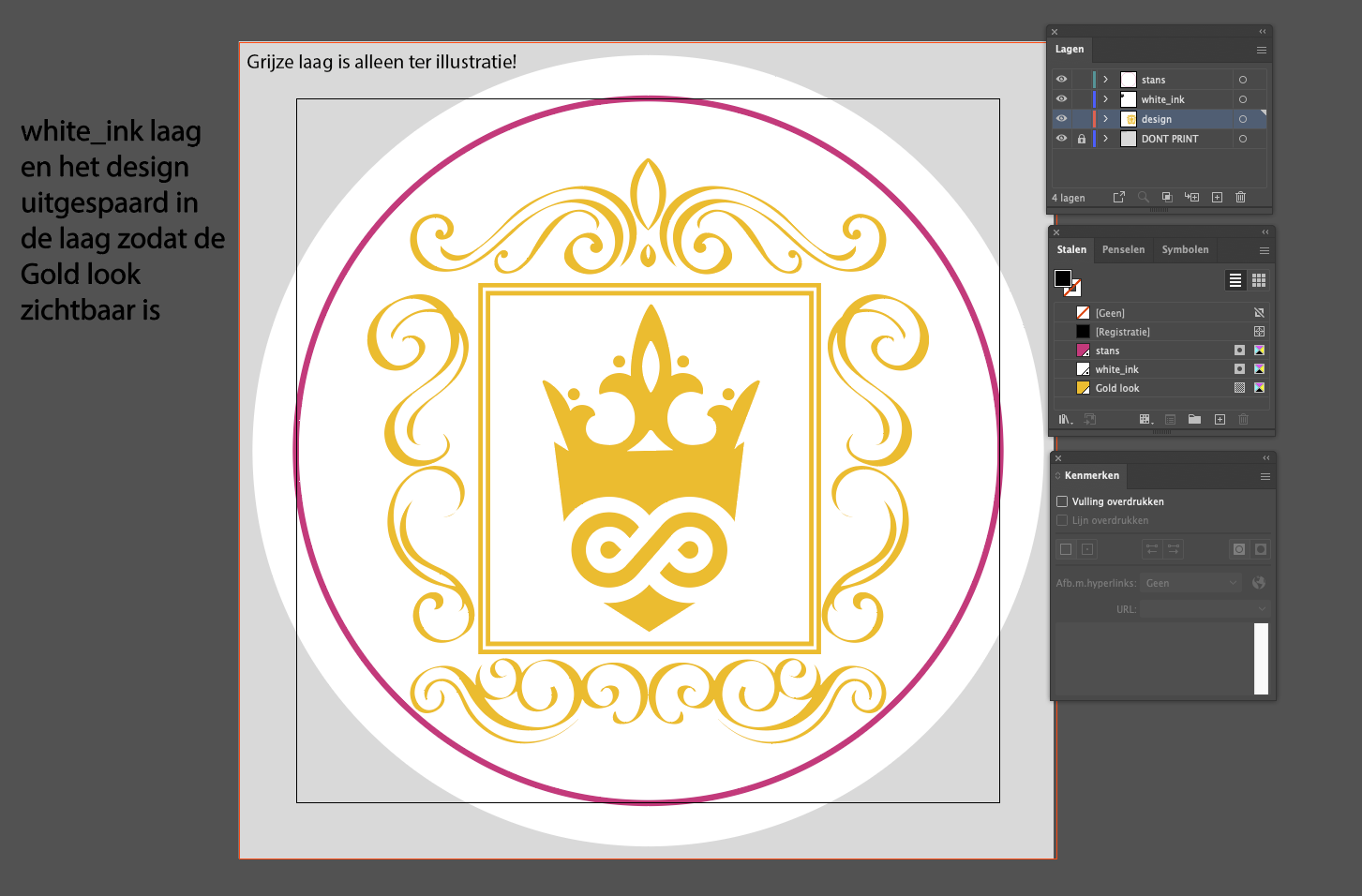The width and height of the screenshot is (1362, 896).
Task: Create new color group folder icon
Action: 1194,420
